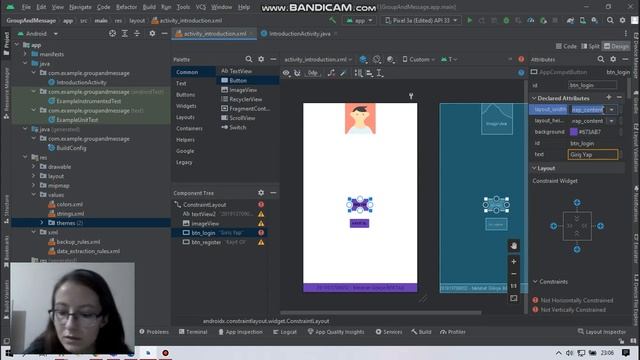The height and width of the screenshot is (360, 640).
Task: Open layout_width value dropdown
Action: click(611, 109)
